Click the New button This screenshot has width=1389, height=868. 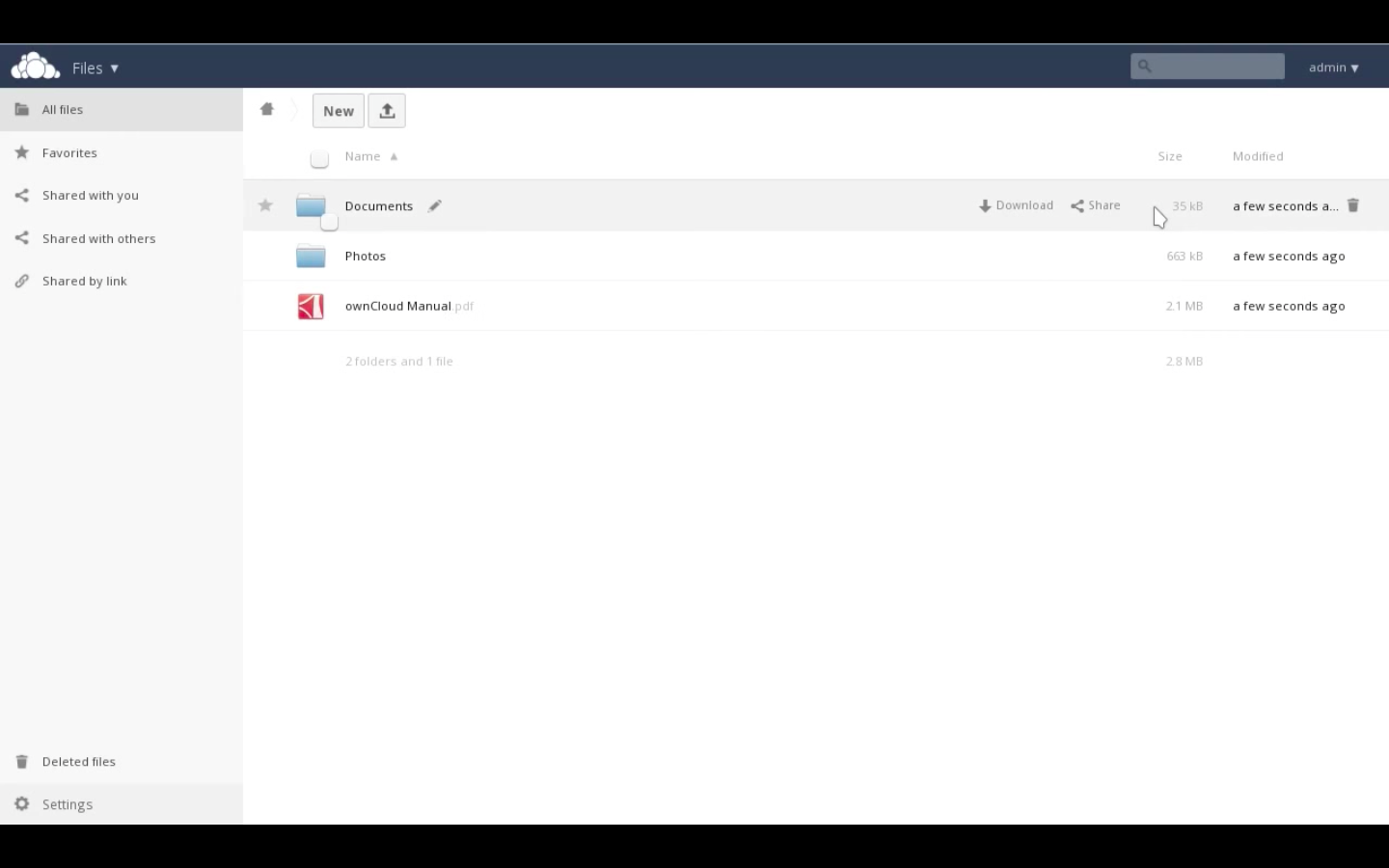point(338,110)
